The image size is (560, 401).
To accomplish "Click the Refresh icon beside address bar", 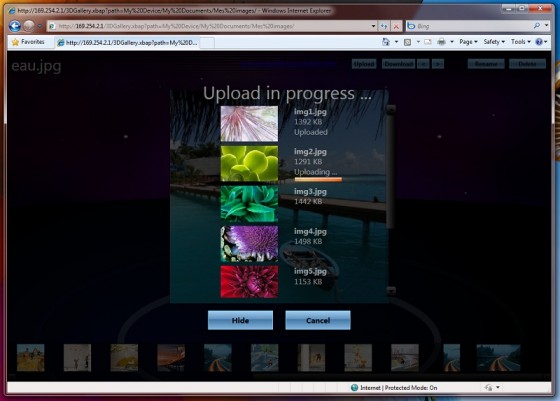I will coord(384,26).
